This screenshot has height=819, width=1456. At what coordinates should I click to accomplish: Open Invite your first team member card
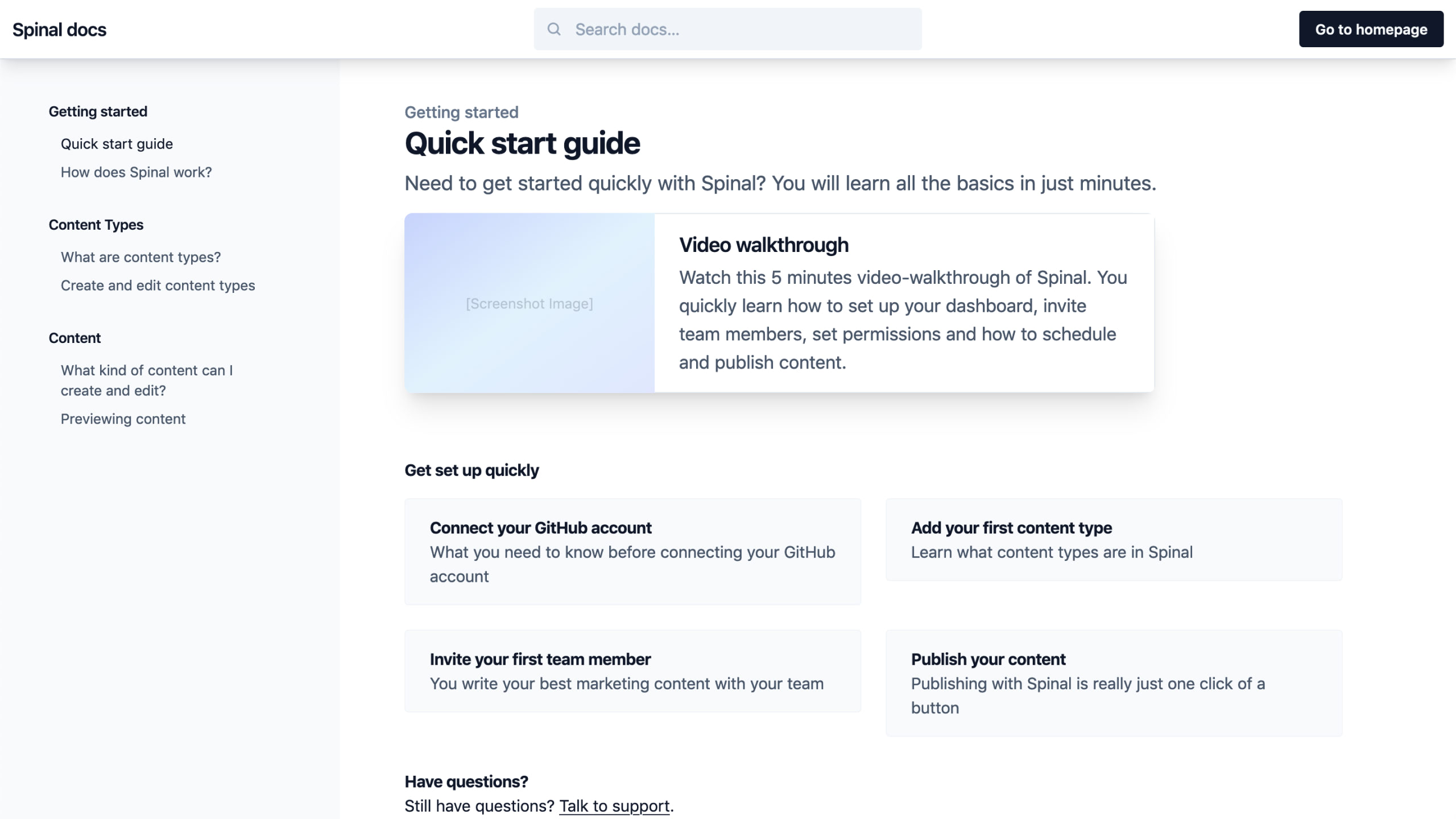632,671
